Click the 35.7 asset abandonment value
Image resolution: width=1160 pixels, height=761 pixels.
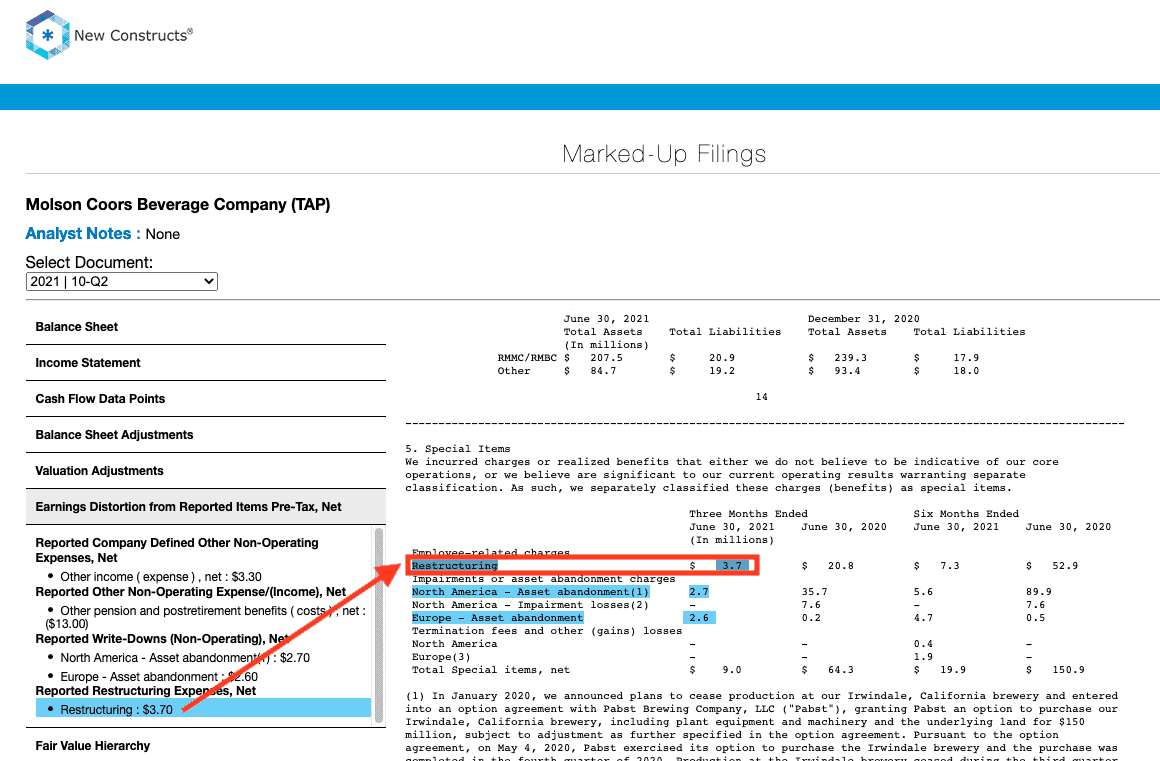tap(814, 592)
